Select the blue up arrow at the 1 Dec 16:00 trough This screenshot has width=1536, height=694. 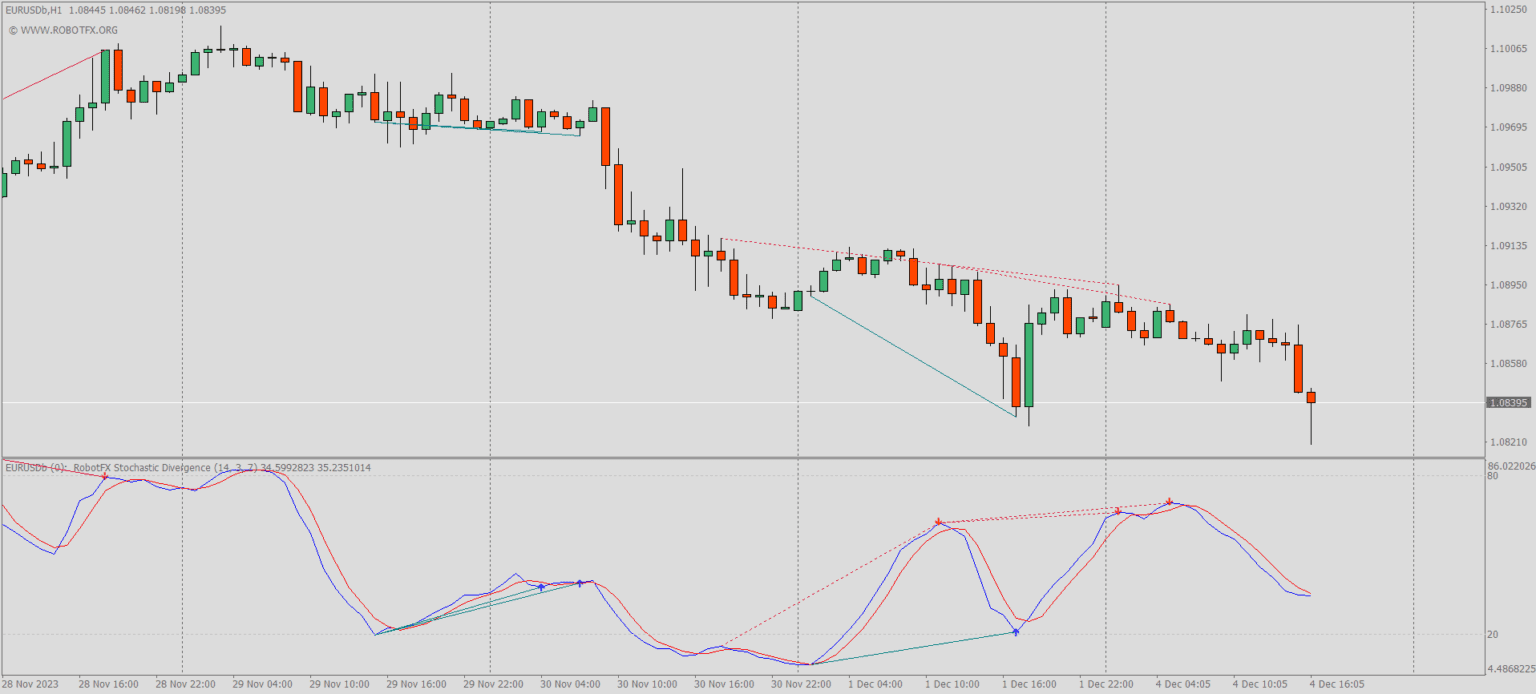1016,631
